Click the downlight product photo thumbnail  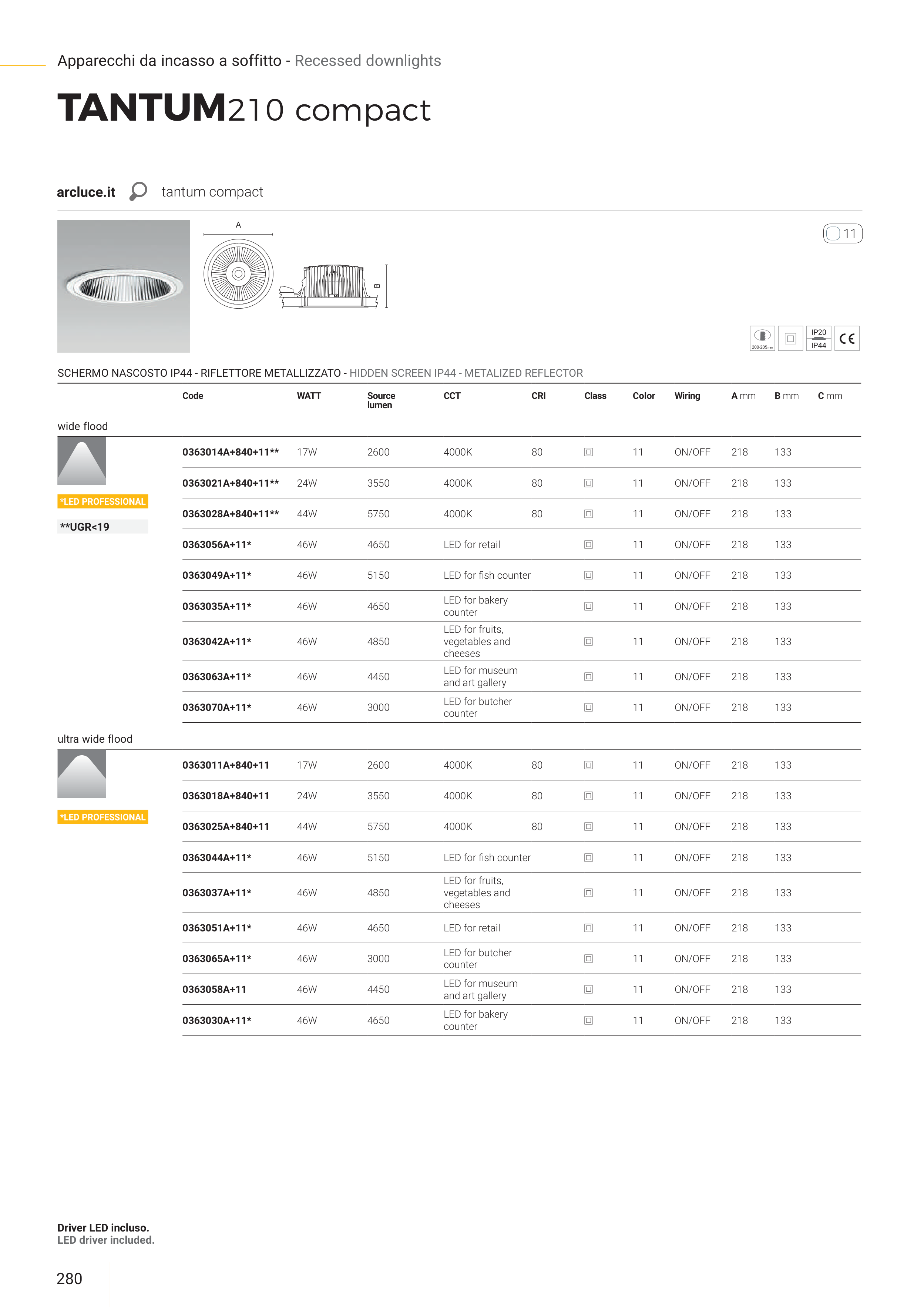pos(124,286)
